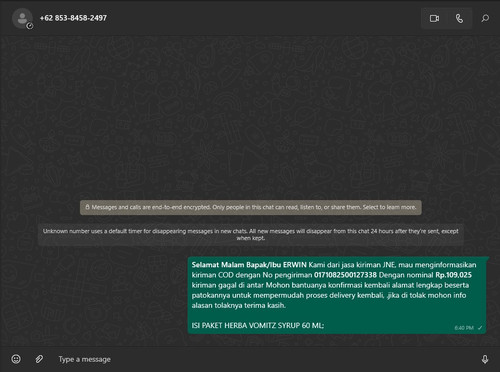Open the emoji picker
The height and width of the screenshot is (372, 500).
(16, 359)
